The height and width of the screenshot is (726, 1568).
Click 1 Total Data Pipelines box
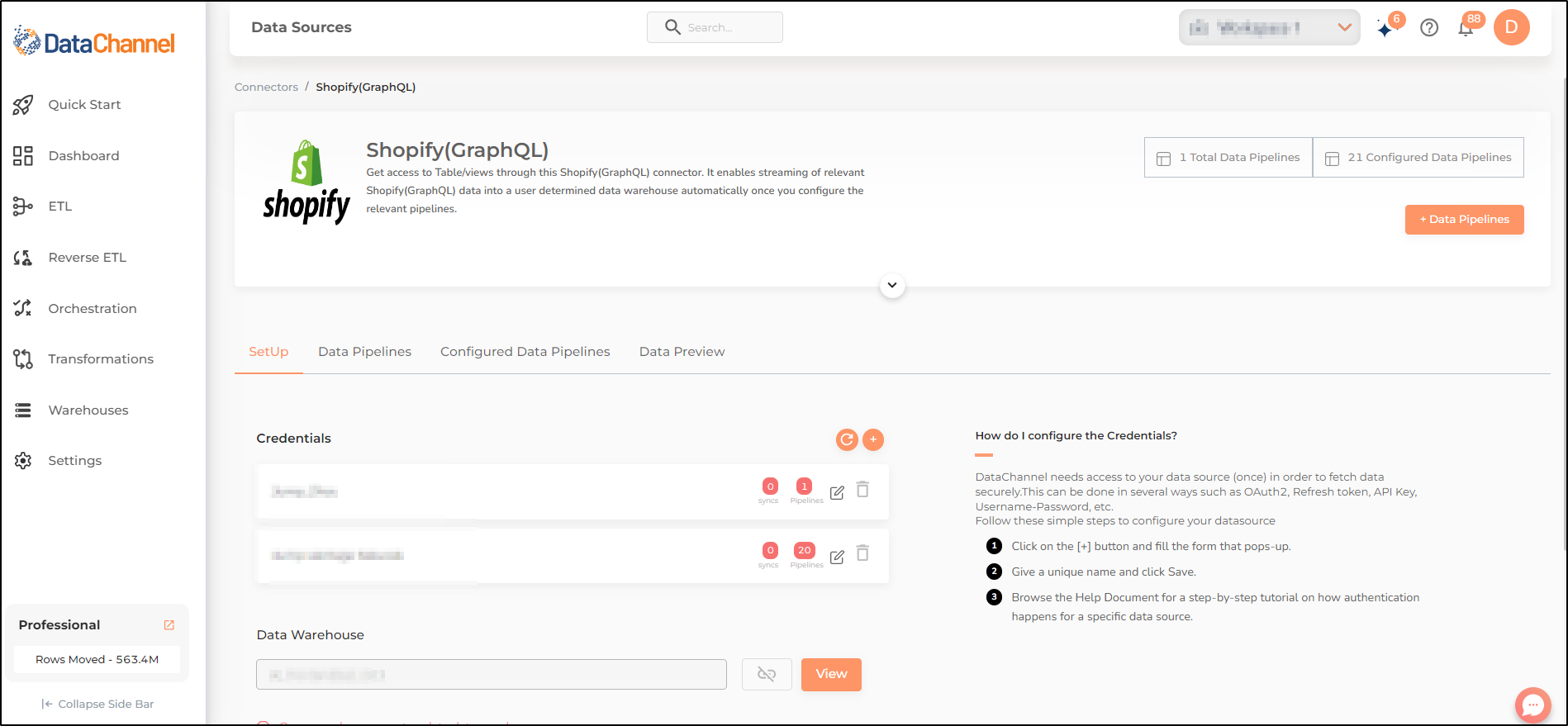[x=1228, y=157]
